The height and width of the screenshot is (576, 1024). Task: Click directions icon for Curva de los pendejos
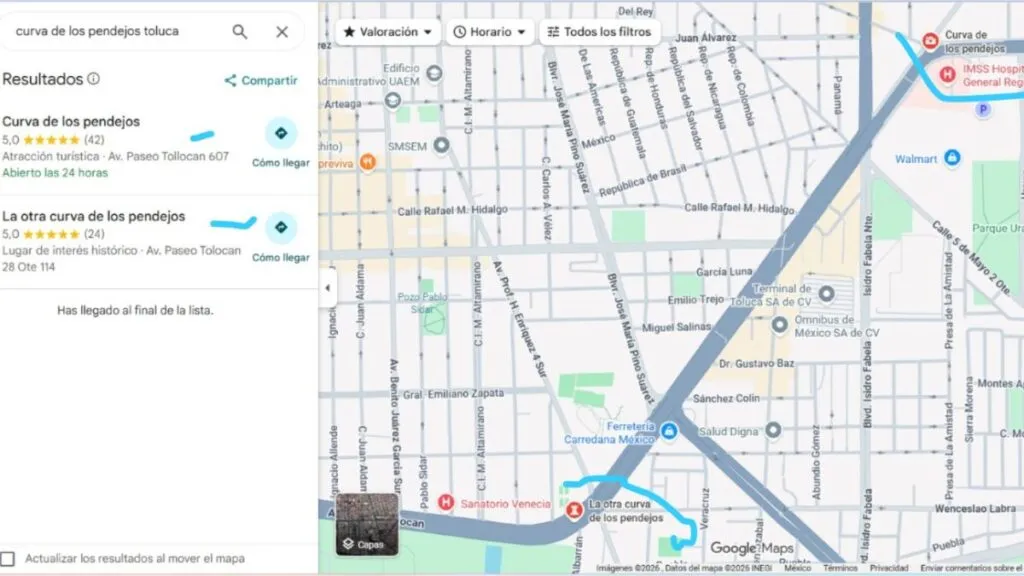tap(280, 131)
